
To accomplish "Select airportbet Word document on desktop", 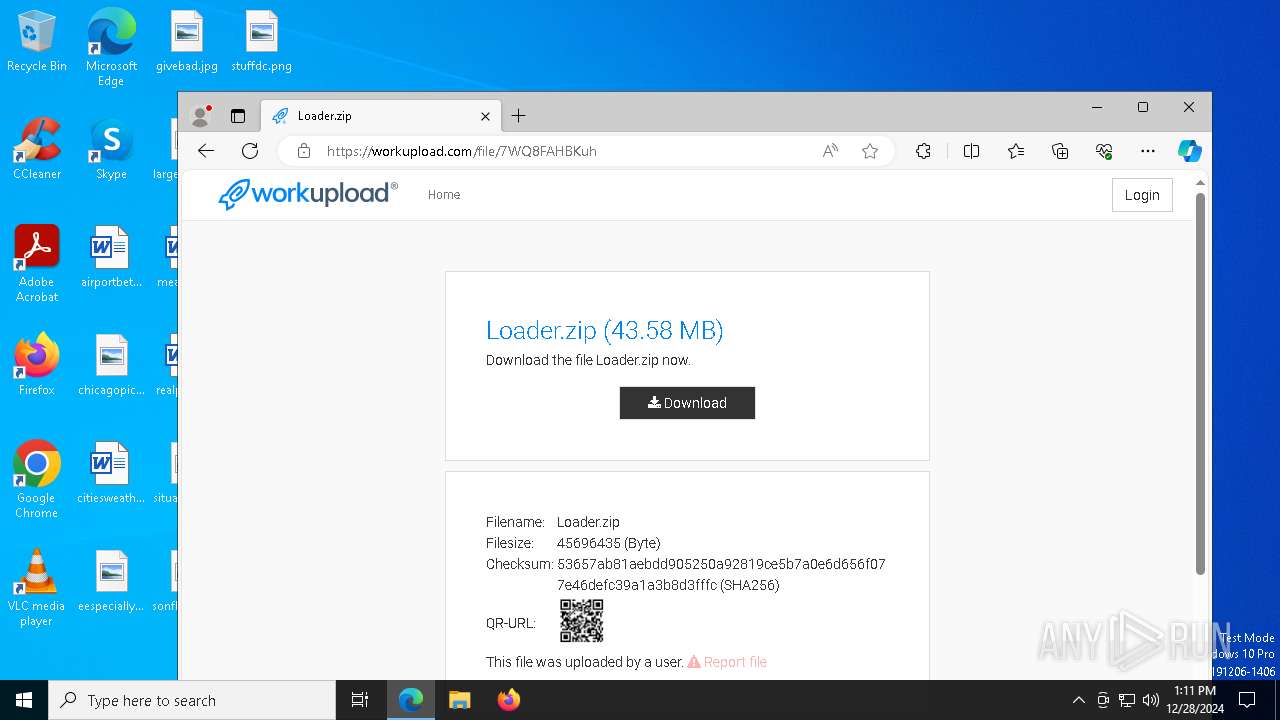I will 111,258.
